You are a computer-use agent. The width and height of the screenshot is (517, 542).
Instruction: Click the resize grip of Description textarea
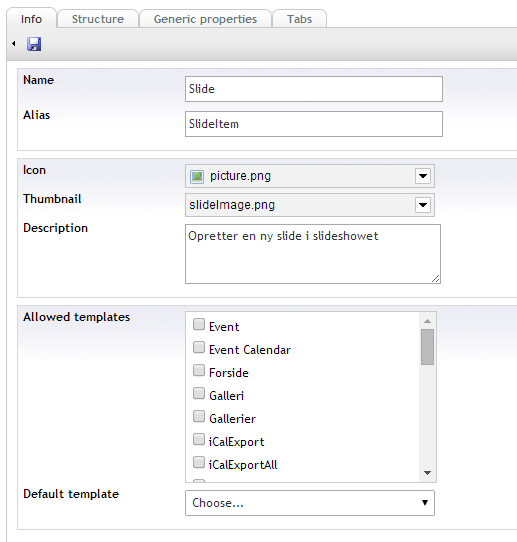(x=435, y=279)
